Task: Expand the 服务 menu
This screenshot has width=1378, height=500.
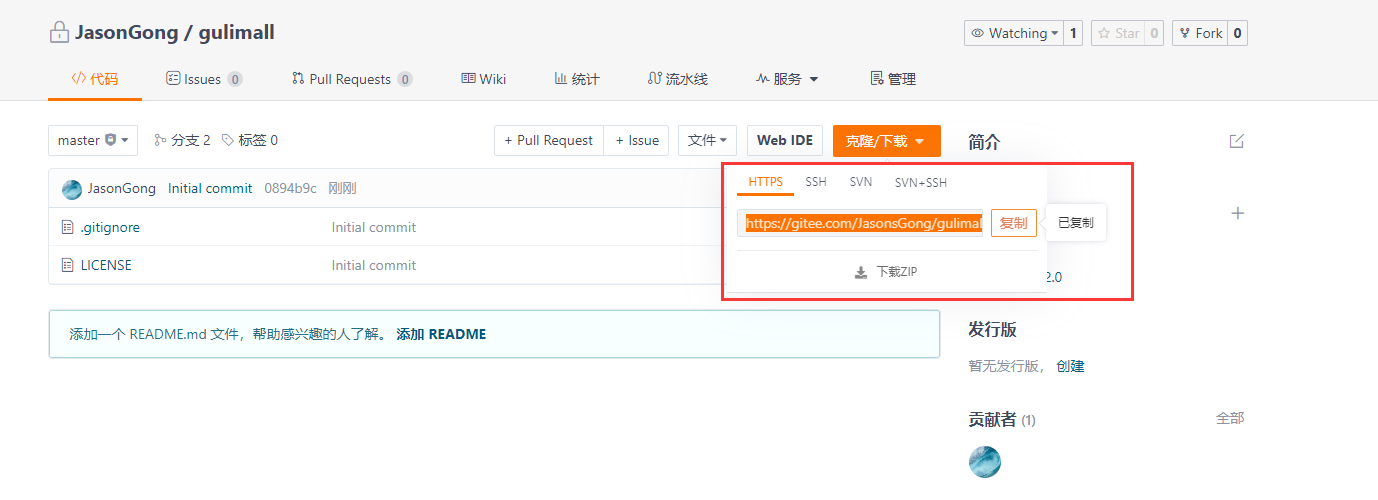Action: (787, 79)
